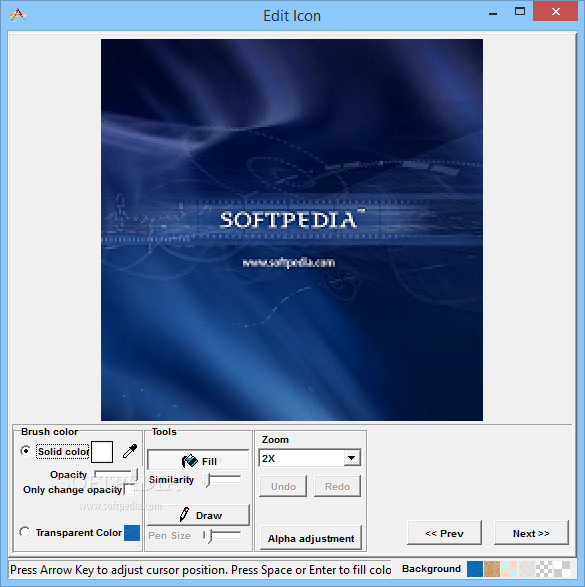Activate the Draw pencil tool button
Screen dimensions: 585x587
pyautogui.click(x=198, y=515)
